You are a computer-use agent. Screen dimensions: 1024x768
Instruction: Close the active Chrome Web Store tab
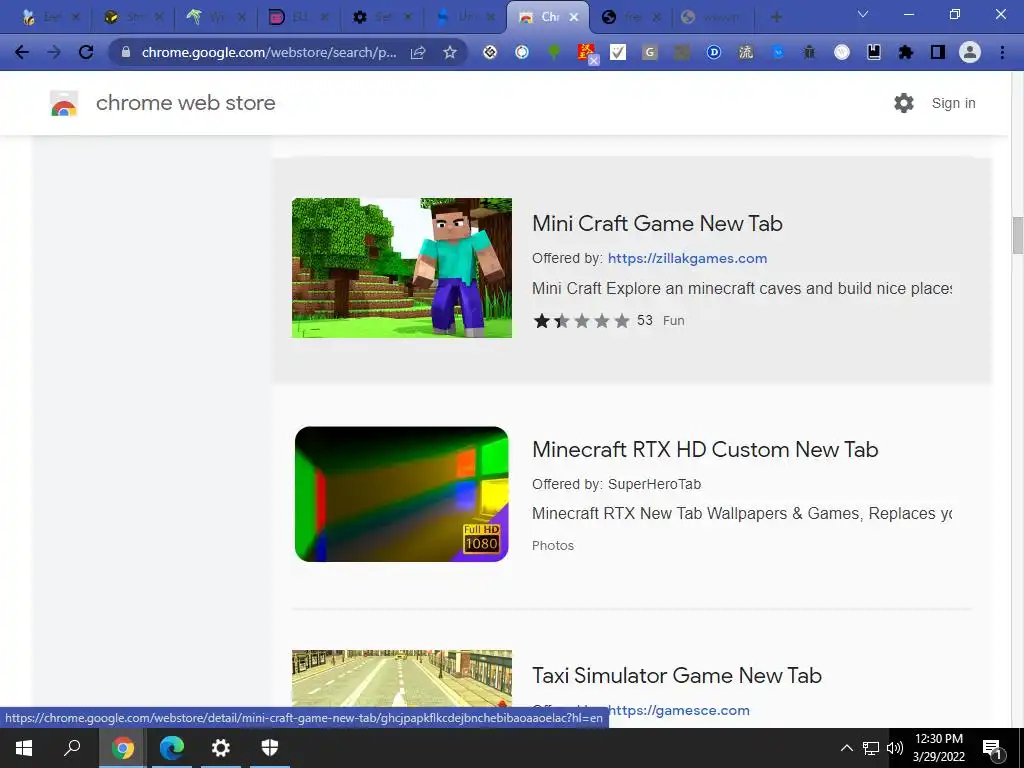click(574, 18)
